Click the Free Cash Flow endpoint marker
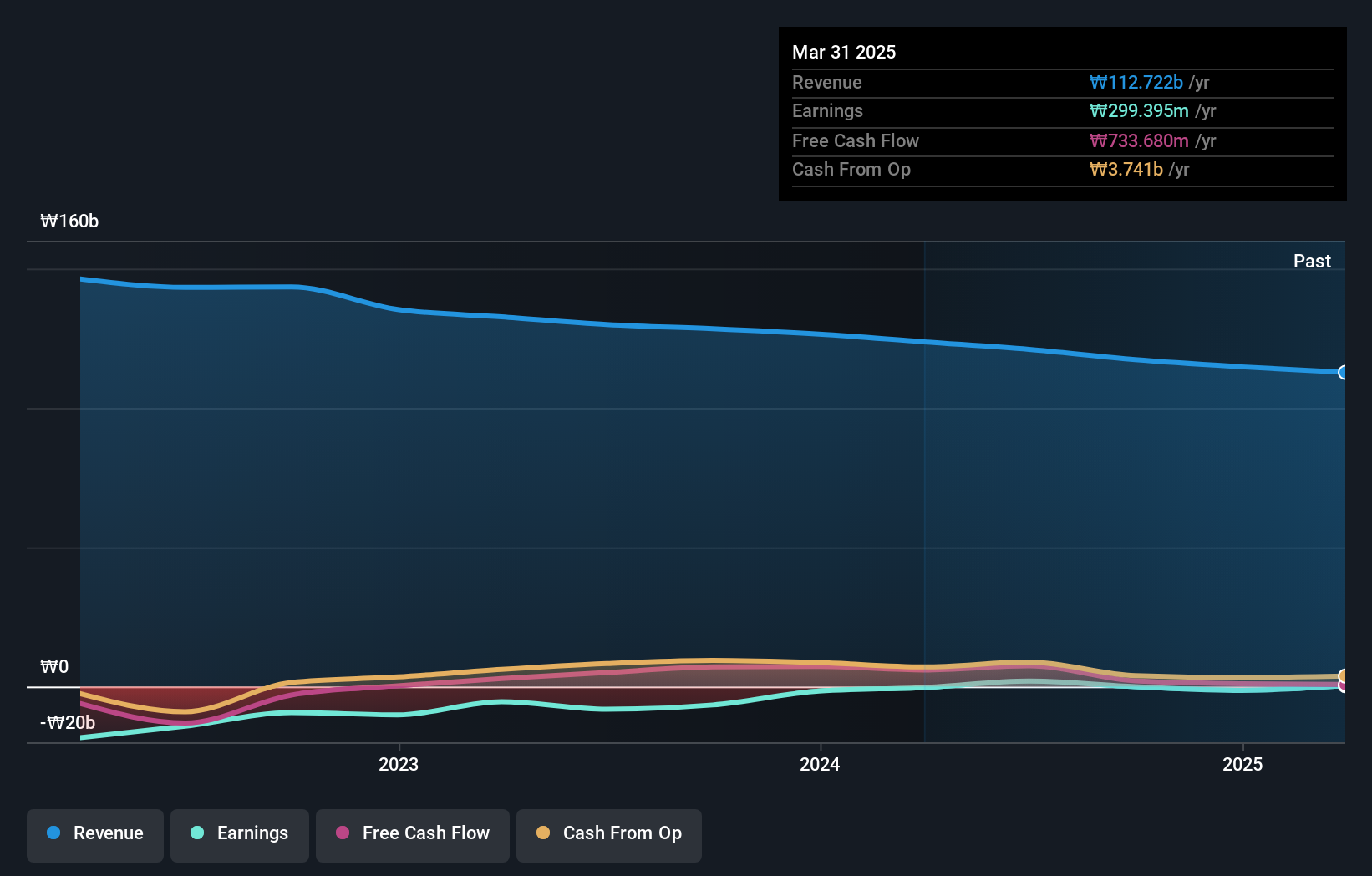The width and height of the screenshot is (1372, 876). click(1343, 685)
